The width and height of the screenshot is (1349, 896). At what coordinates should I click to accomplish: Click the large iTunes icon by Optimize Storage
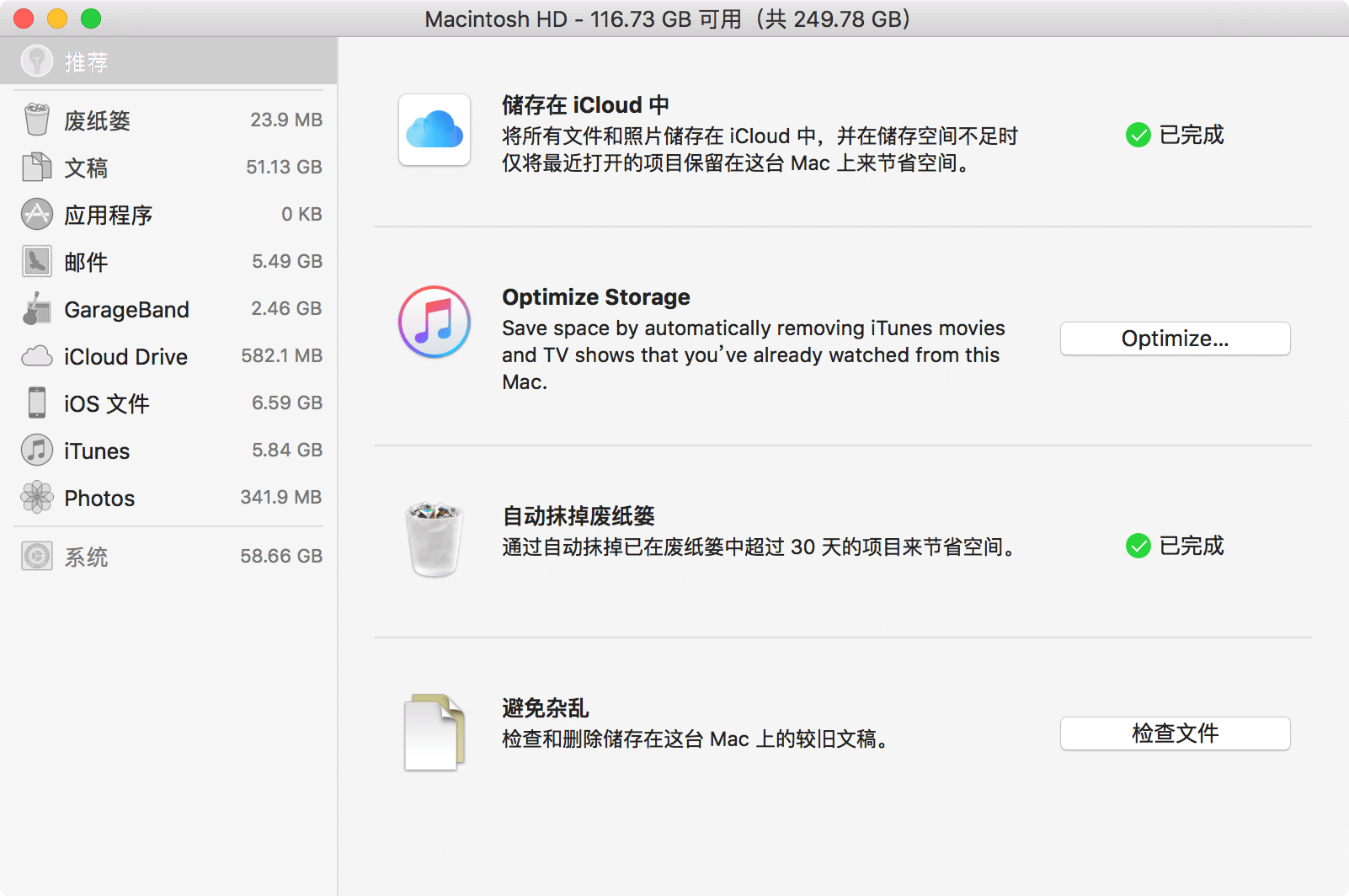(x=435, y=322)
